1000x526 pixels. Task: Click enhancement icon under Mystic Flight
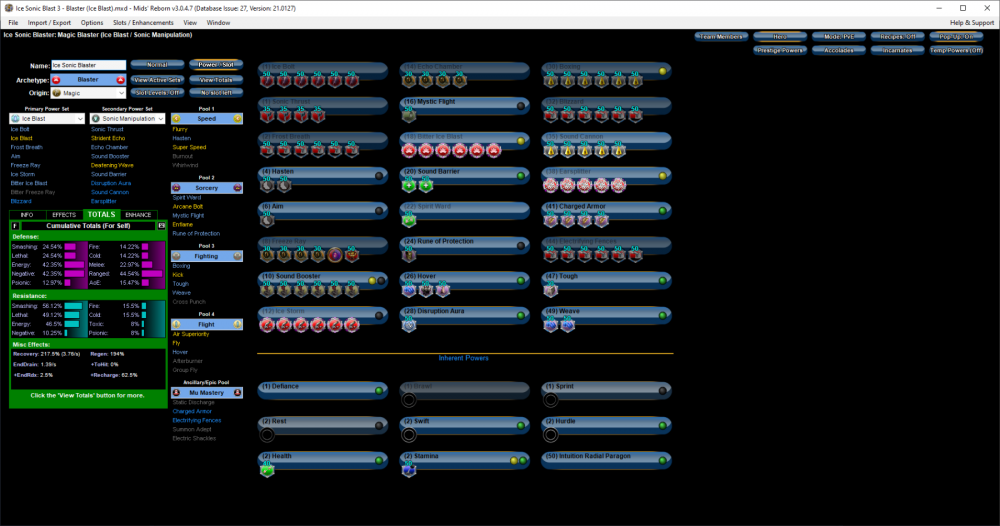(409, 116)
